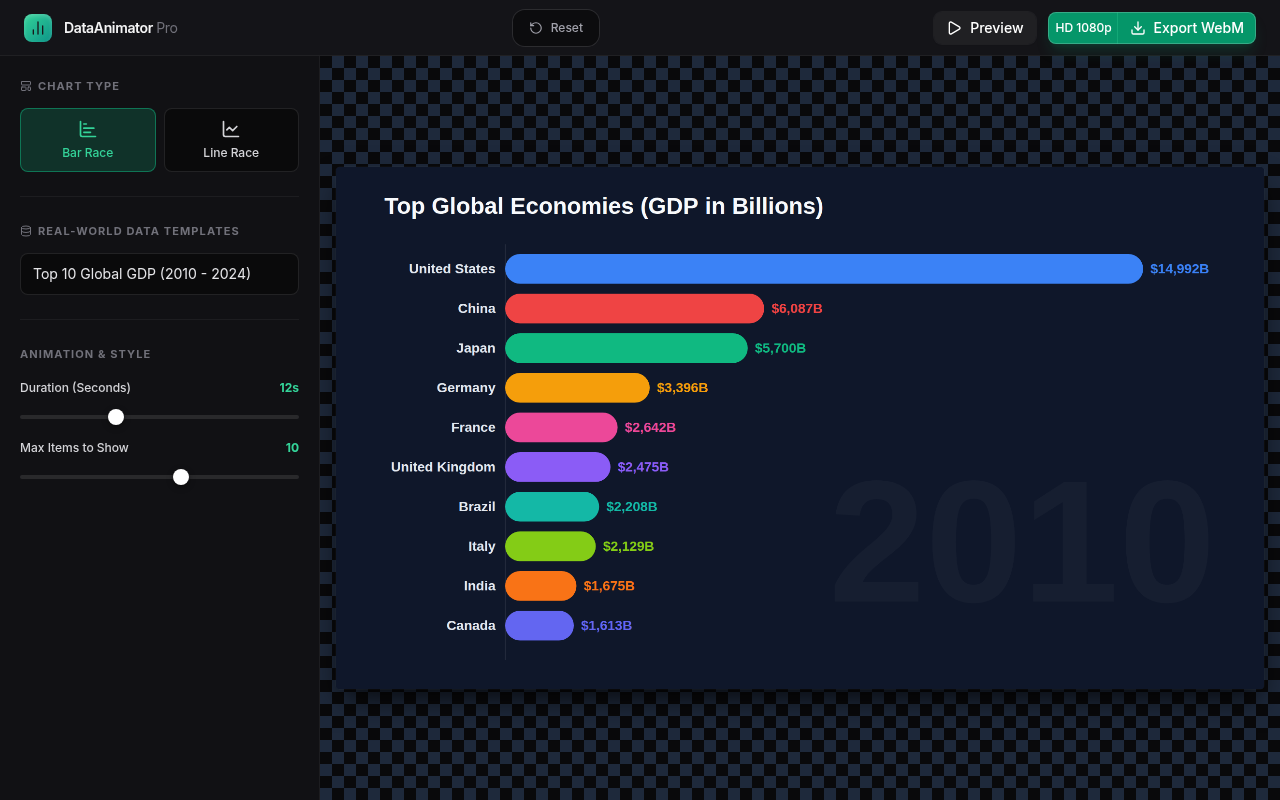Click the green Japan bar
This screenshot has height=800, width=1280.
click(x=626, y=348)
